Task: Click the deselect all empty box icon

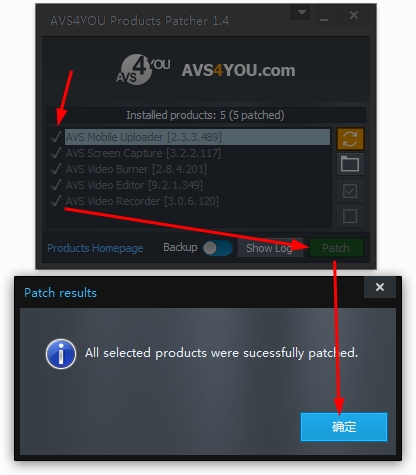Action: click(x=350, y=216)
